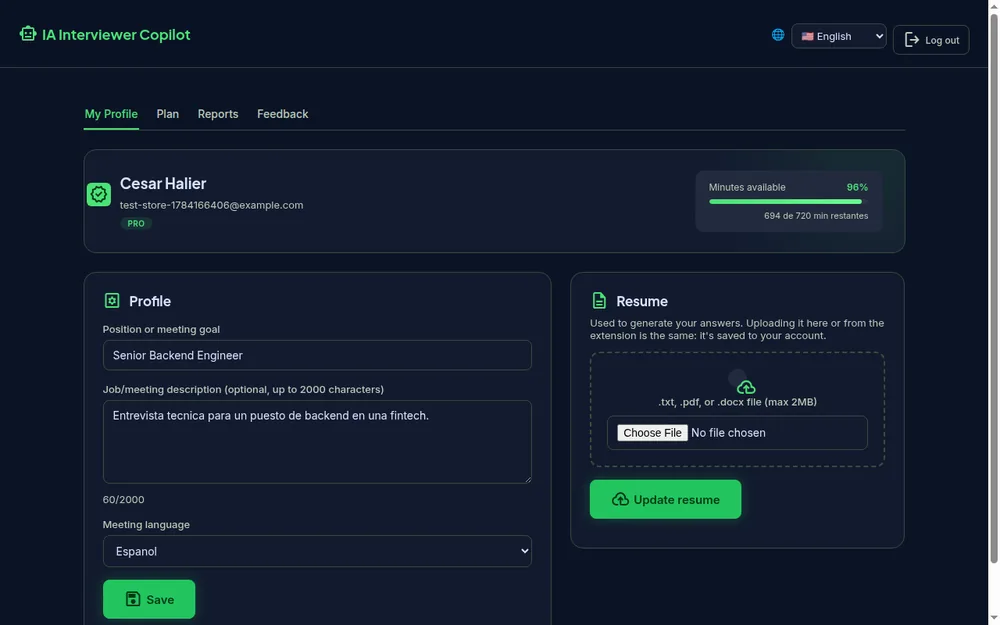Click the Profile section heading
This screenshot has height=625, width=1000.
(150, 301)
